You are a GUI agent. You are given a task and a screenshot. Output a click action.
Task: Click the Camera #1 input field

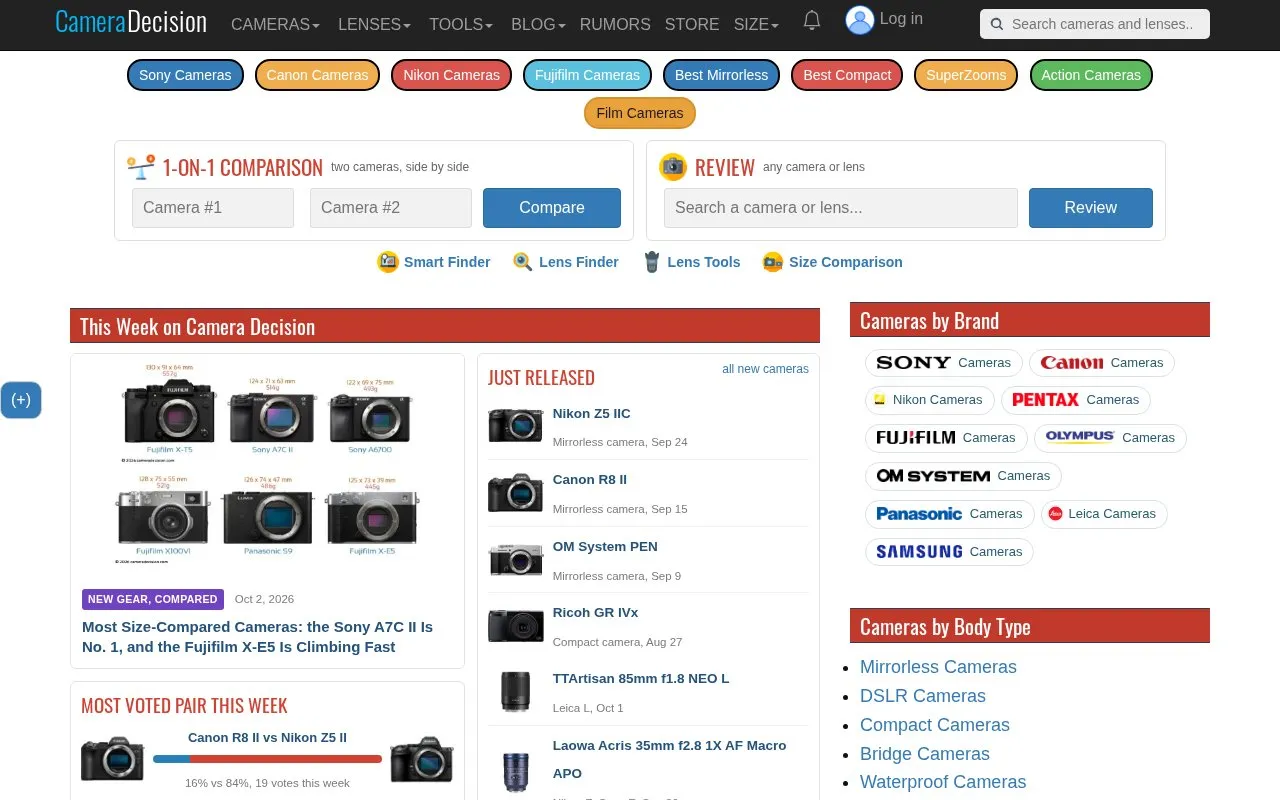(213, 208)
